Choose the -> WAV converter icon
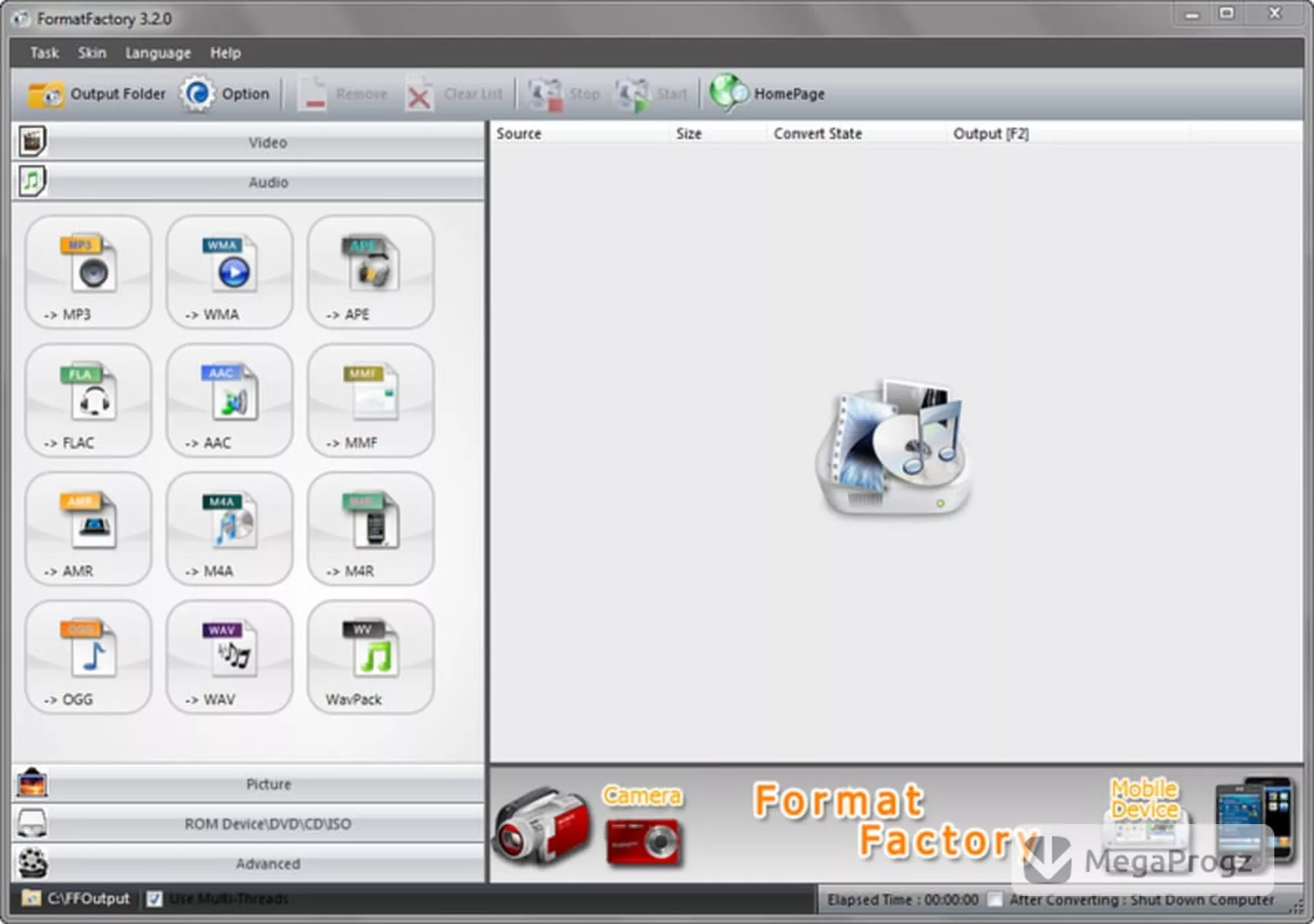 229,657
